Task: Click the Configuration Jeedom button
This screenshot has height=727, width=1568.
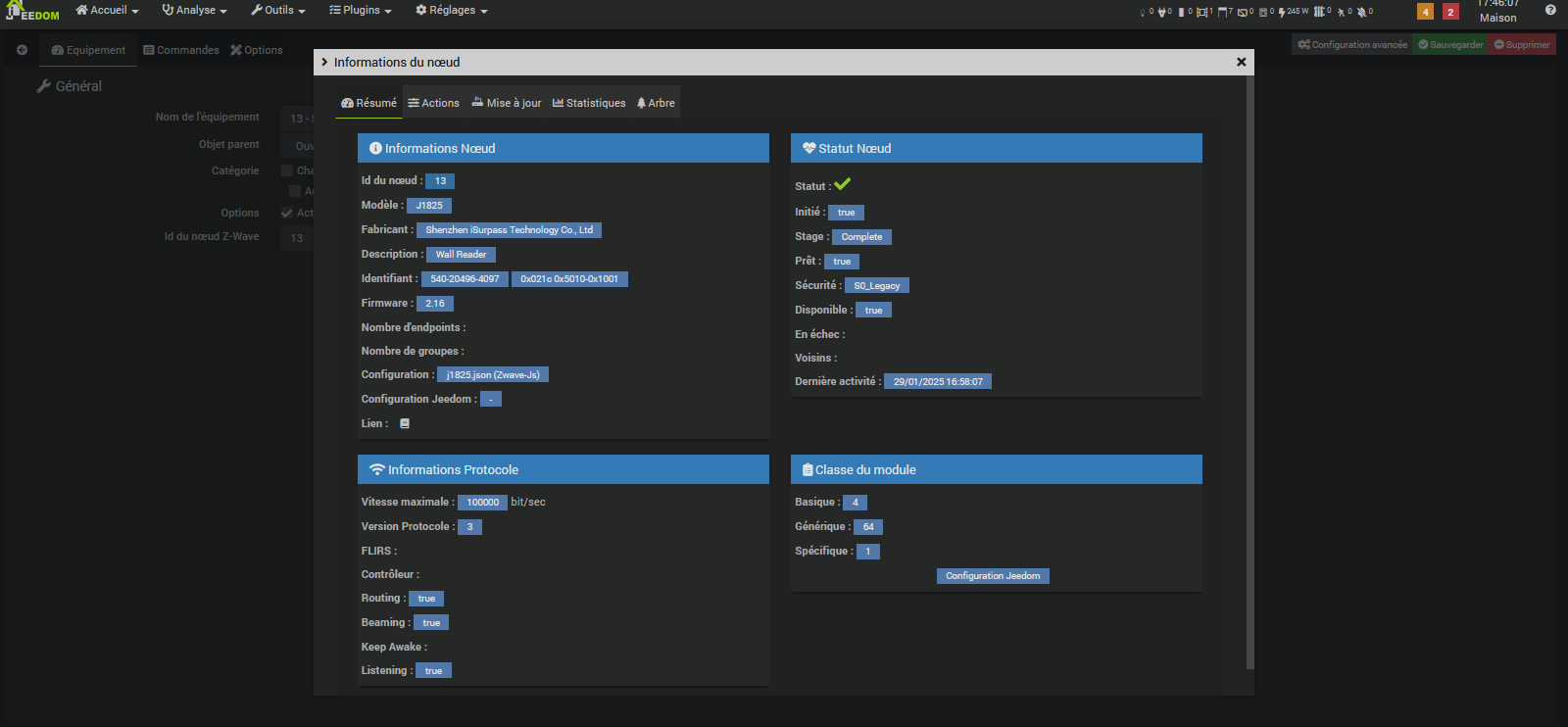Action: point(993,576)
